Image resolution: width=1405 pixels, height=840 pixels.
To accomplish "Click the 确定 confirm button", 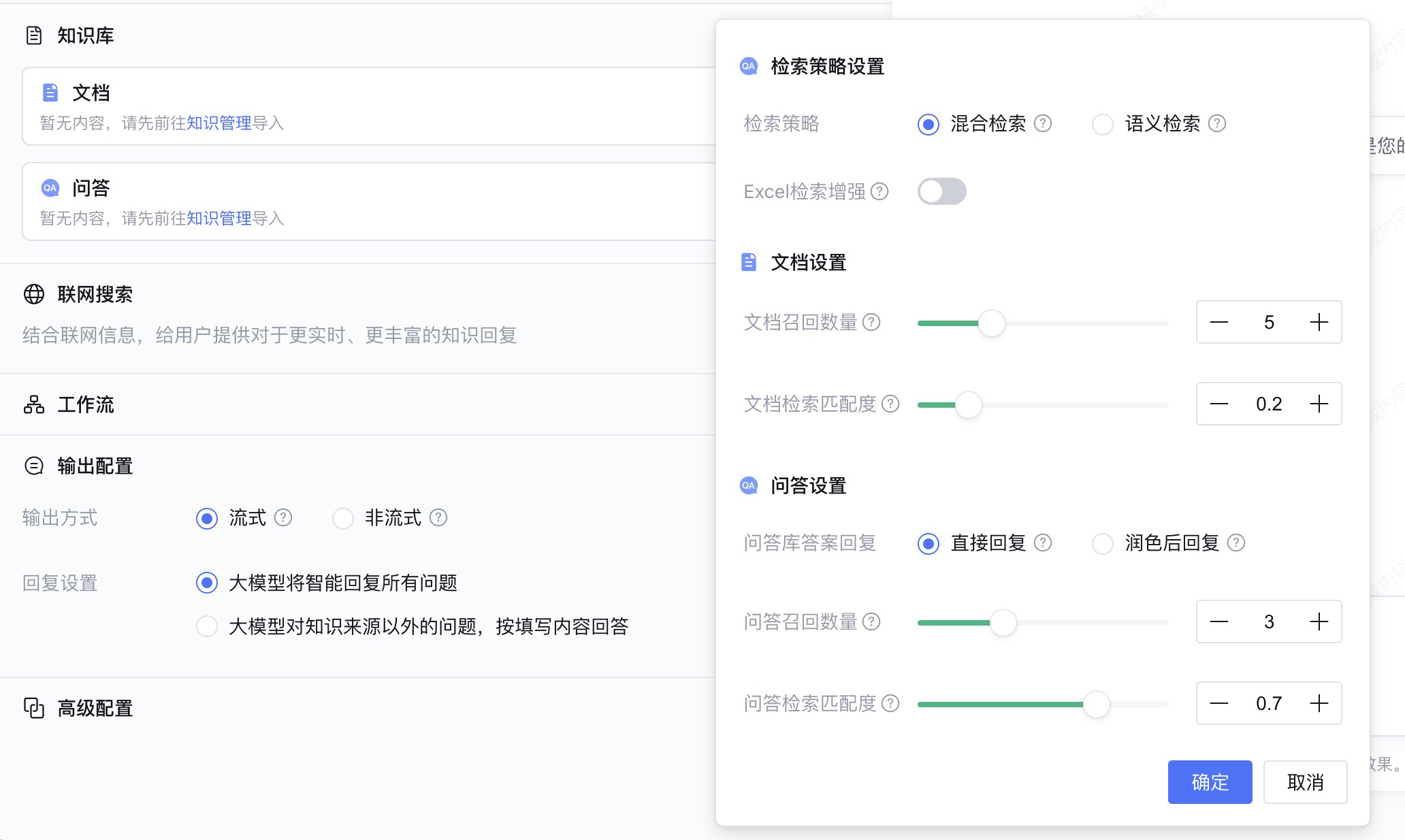I will pos(1210,782).
